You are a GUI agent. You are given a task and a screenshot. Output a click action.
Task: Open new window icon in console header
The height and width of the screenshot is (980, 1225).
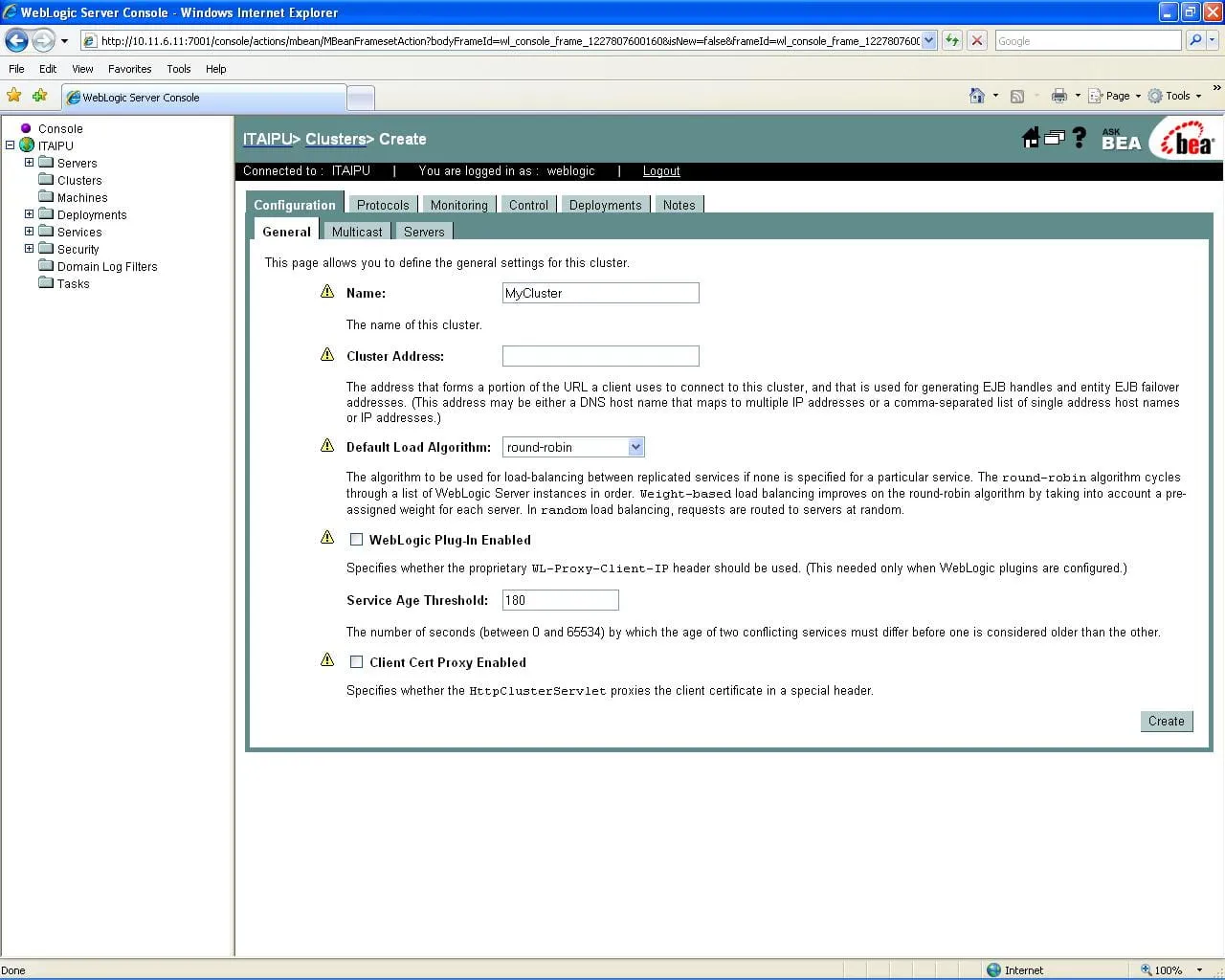(x=1055, y=138)
